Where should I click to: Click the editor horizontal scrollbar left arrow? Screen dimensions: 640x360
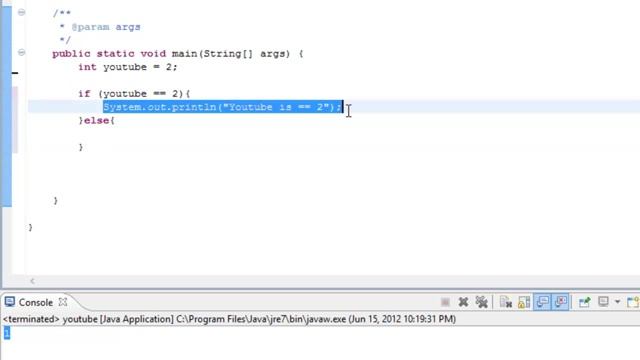coord(32,281)
